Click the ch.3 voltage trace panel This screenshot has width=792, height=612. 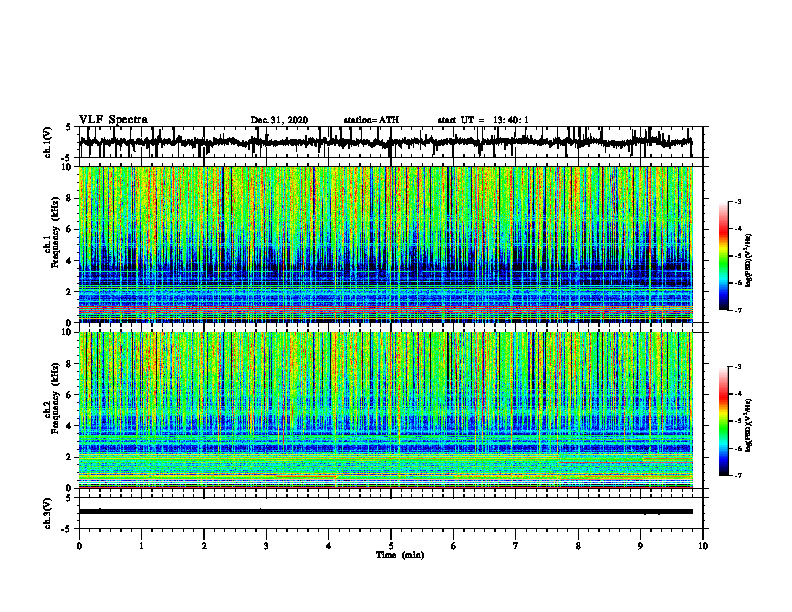click(x=391, y=513)
